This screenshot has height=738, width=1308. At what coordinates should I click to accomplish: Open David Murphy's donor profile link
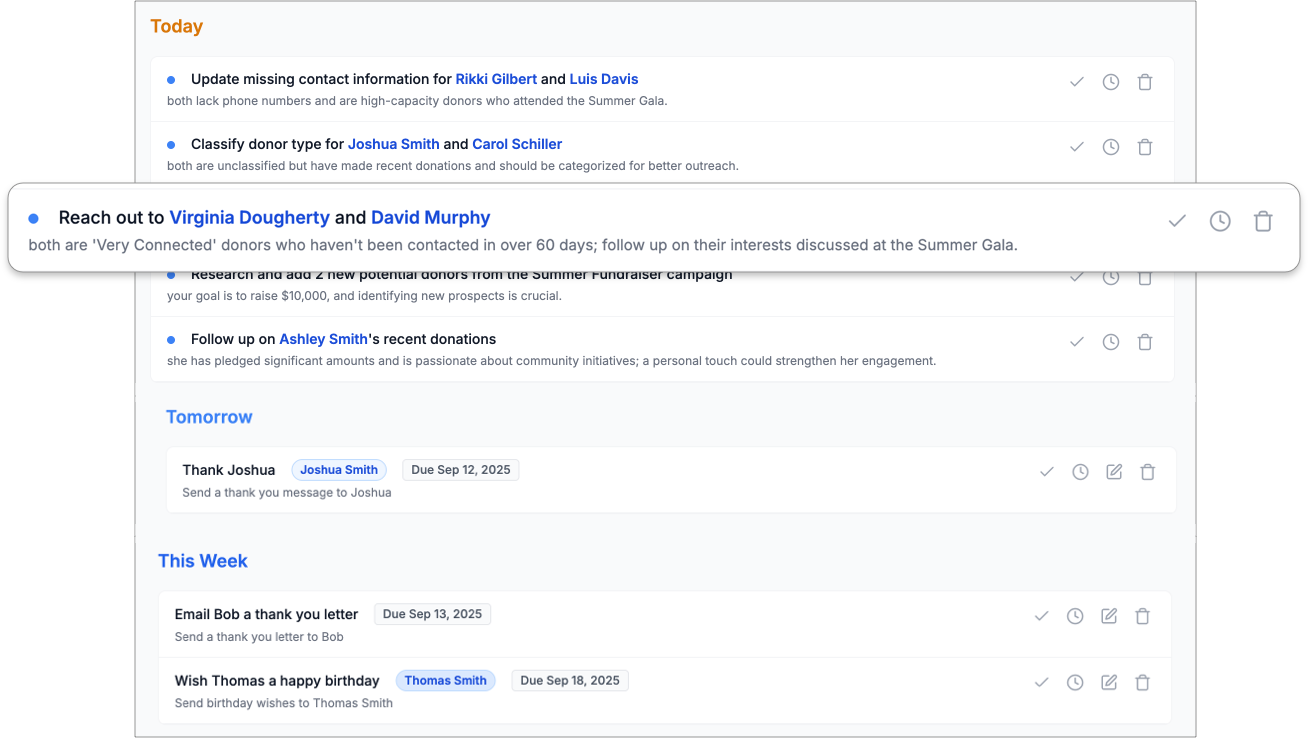coord(430,217)
